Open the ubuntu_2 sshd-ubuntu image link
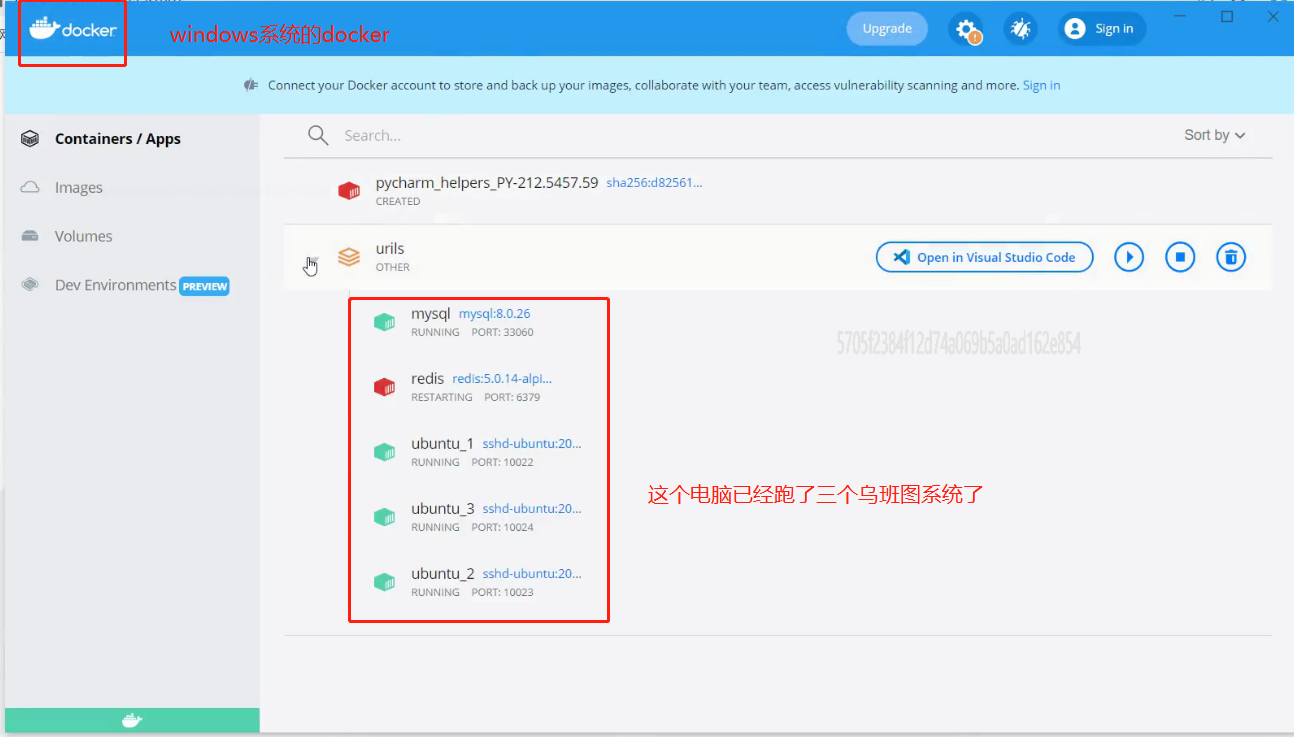Viewport: 1294px width, 737px height. pyautogui.click(x=532, y=574)
